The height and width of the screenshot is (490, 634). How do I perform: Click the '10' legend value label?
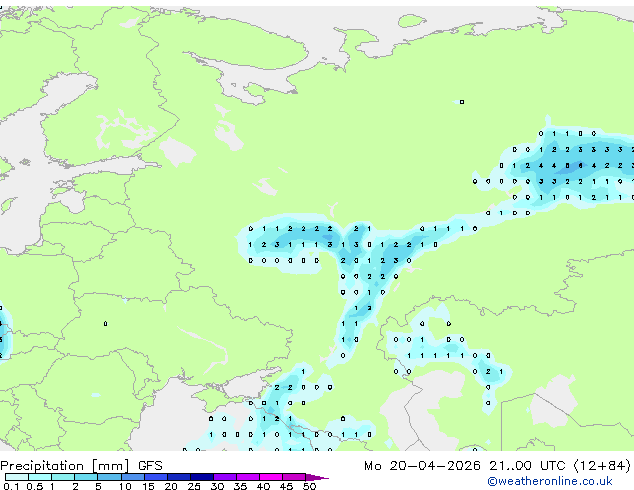pyautogui.click(x=125, y=486)
